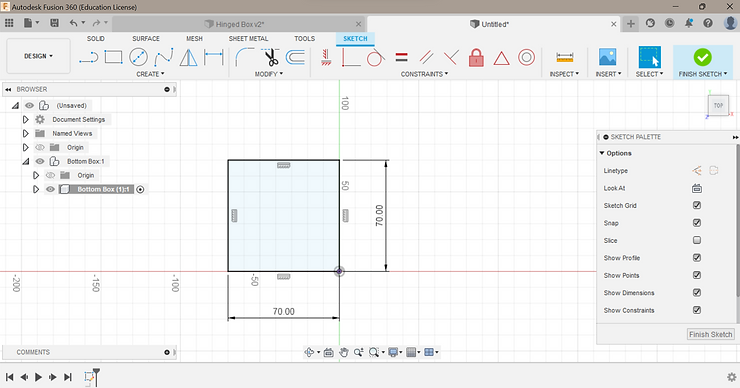This screenshot has height=388, width=740.
Task: Open the MODIFY dropdown menu
Action: (269, 74)
